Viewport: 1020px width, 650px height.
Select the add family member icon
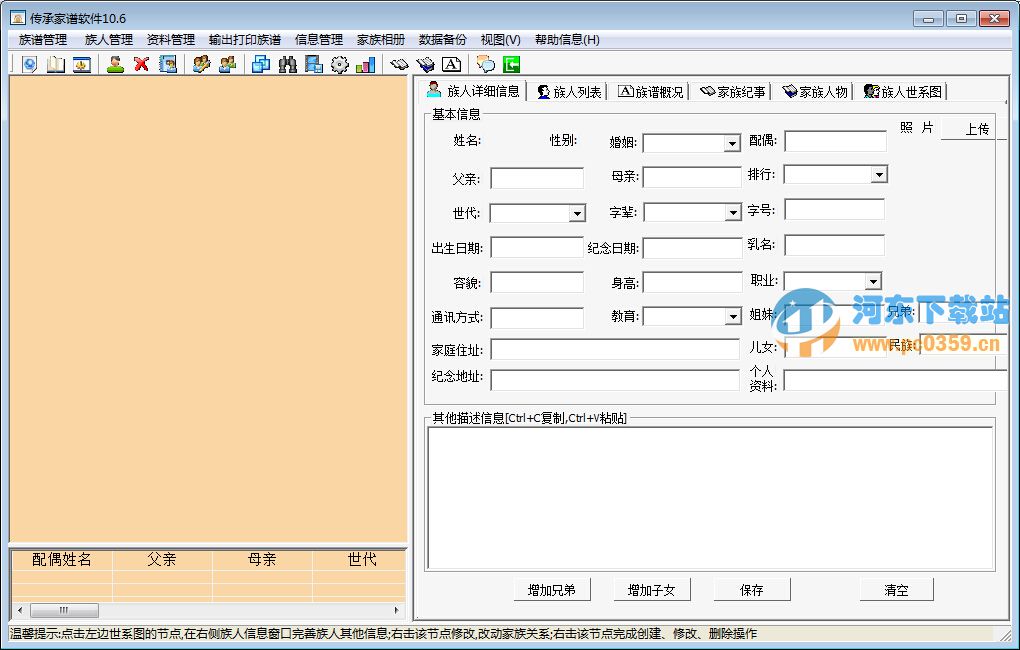(116, 64)
